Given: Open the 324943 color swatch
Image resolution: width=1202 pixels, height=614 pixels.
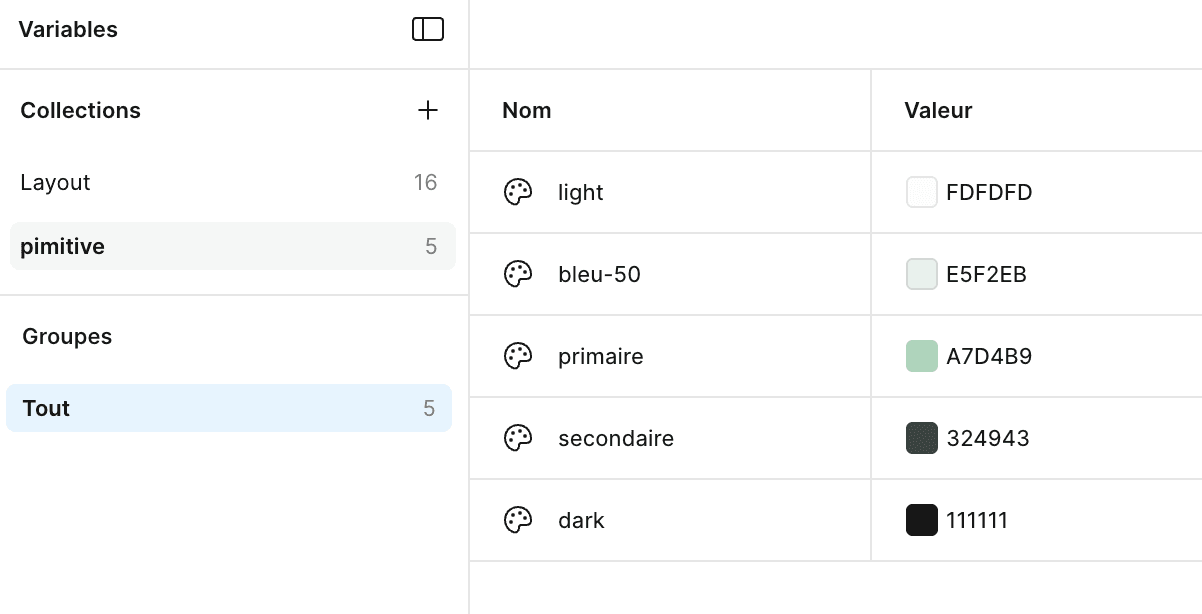Looking at the screenshot, I should click(921, 438).
